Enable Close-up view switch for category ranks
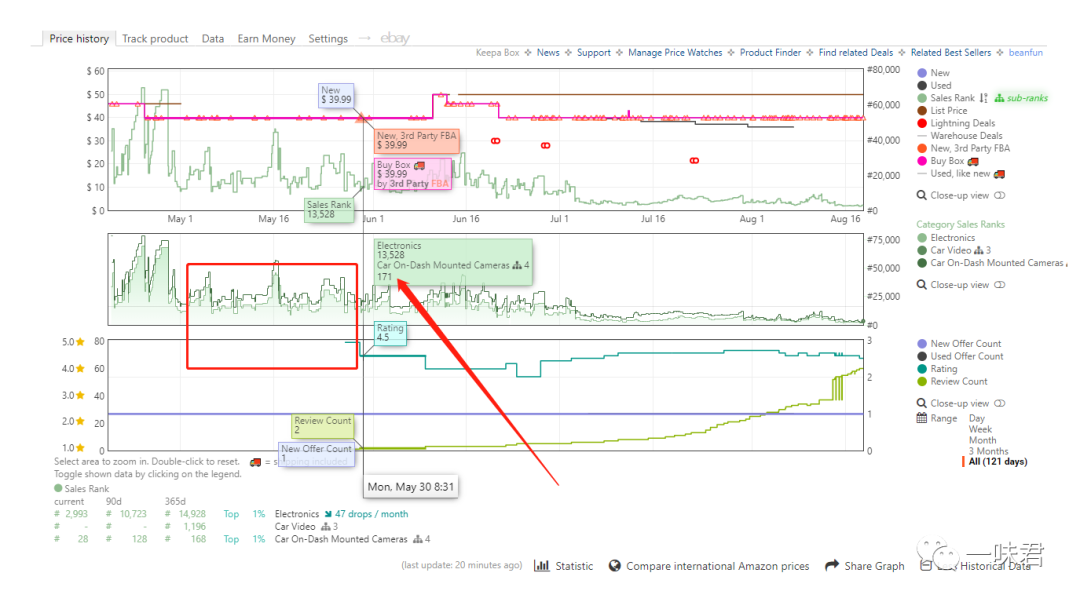The width and height of the screenshot is (1080, 602). (999, 285)
